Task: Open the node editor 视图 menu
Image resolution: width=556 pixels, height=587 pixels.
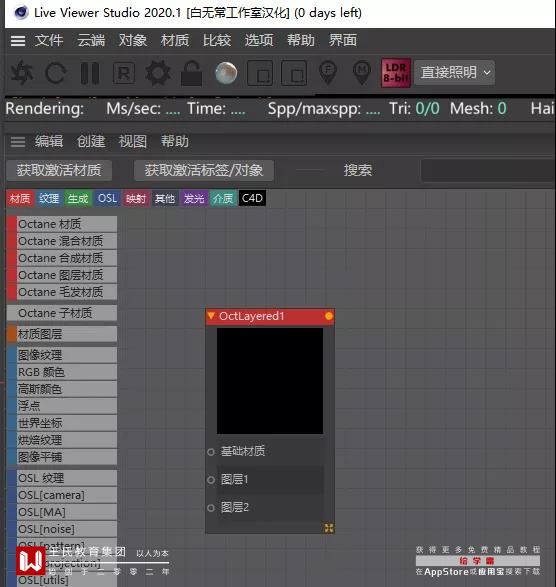Action: pyautogui.click(x=133, y=142)
